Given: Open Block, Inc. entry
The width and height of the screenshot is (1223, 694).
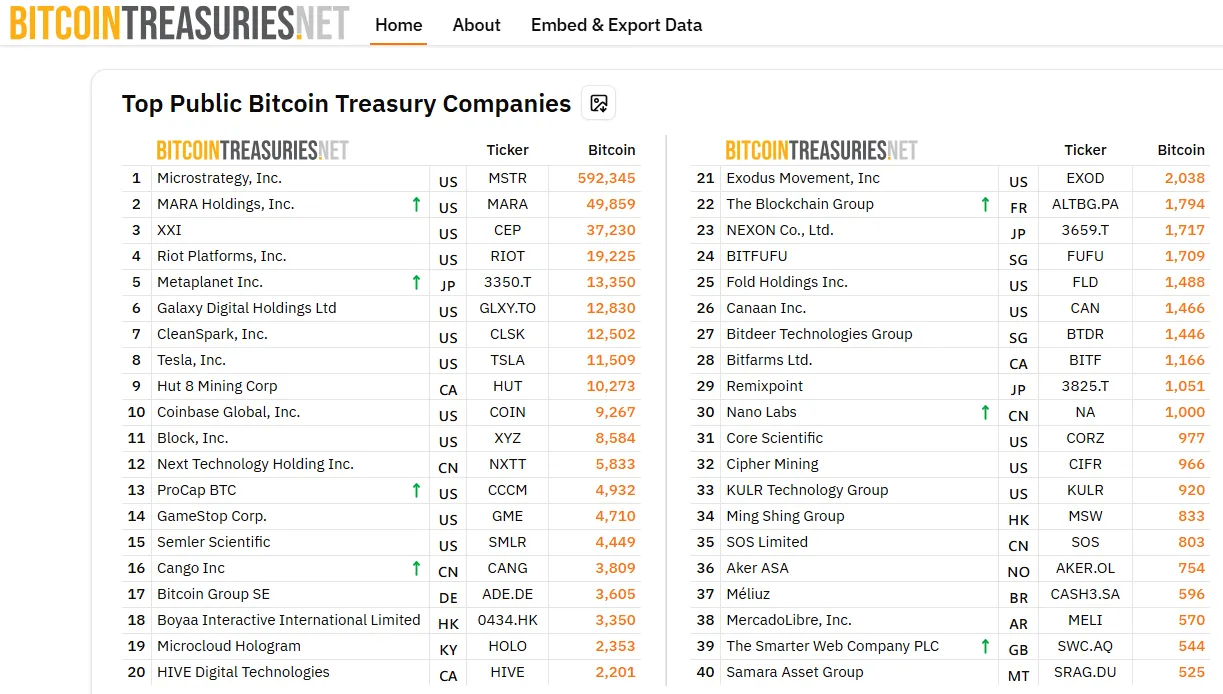Looking at the screenshot, I should (x=192, y=438).
